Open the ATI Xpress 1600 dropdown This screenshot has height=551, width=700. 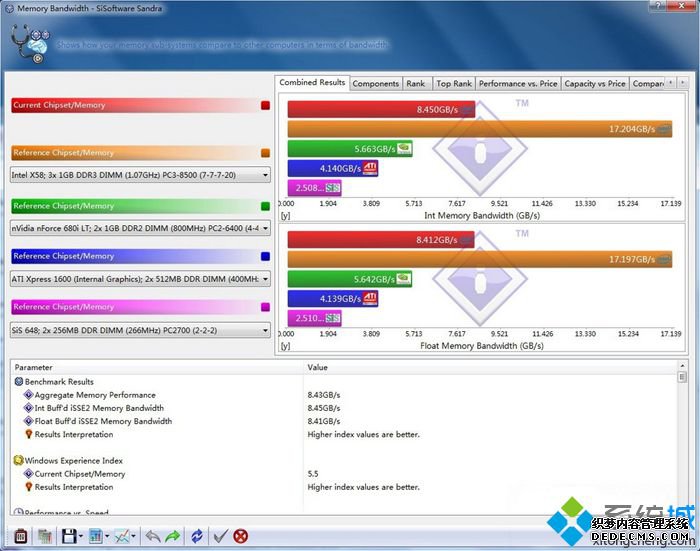140,279
